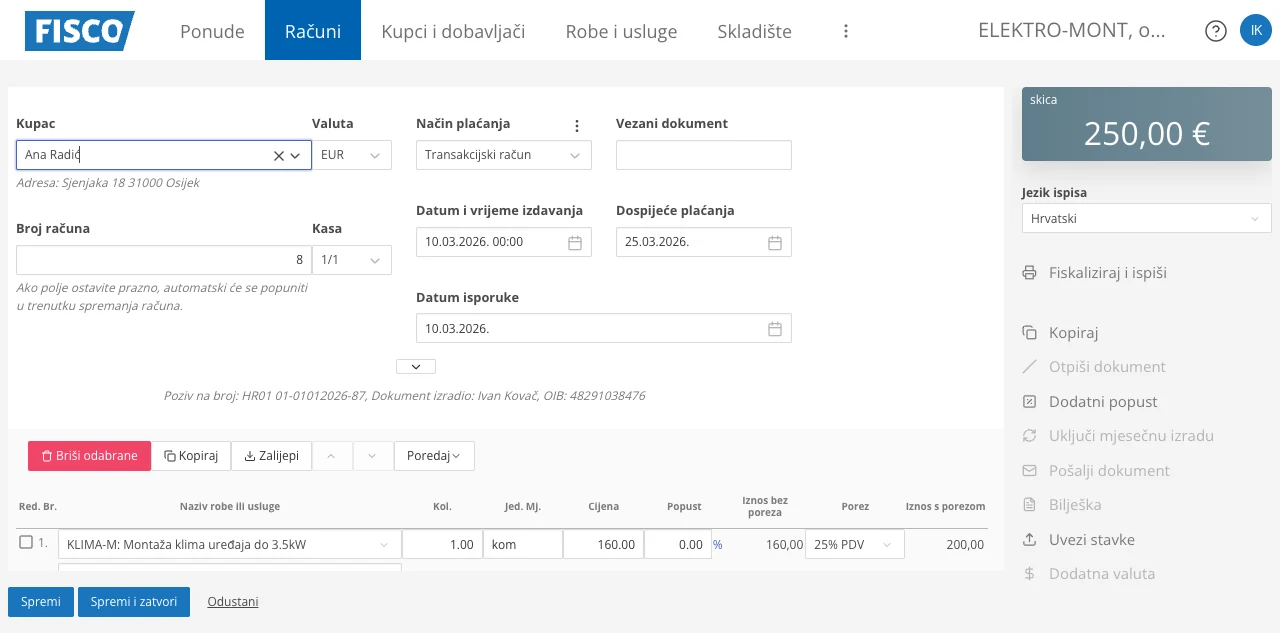Open the 25% PDV tax dropdown
The width and height of the screenshot is (1280, 633).
[854, 543]
